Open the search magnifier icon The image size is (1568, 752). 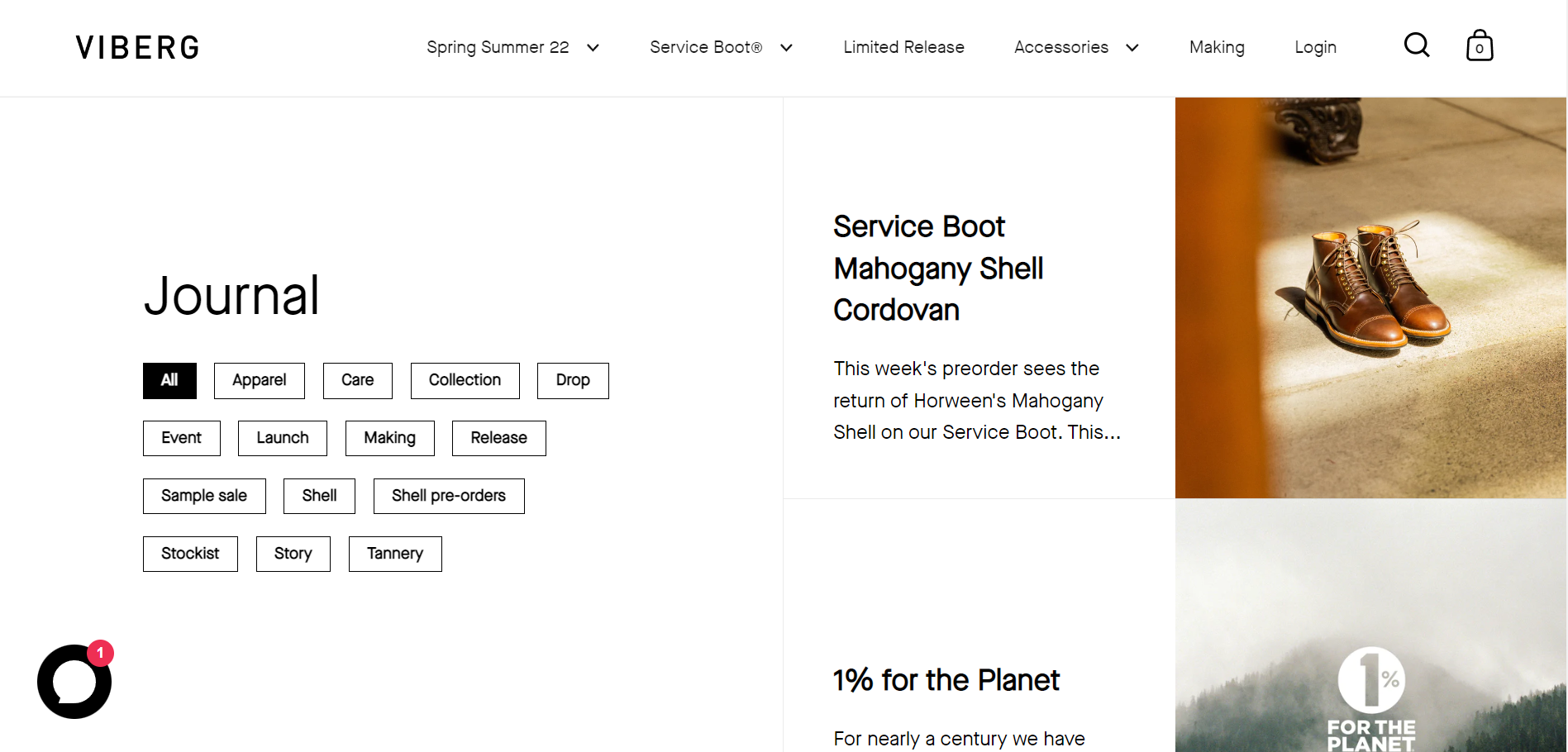click(1417, 45)
